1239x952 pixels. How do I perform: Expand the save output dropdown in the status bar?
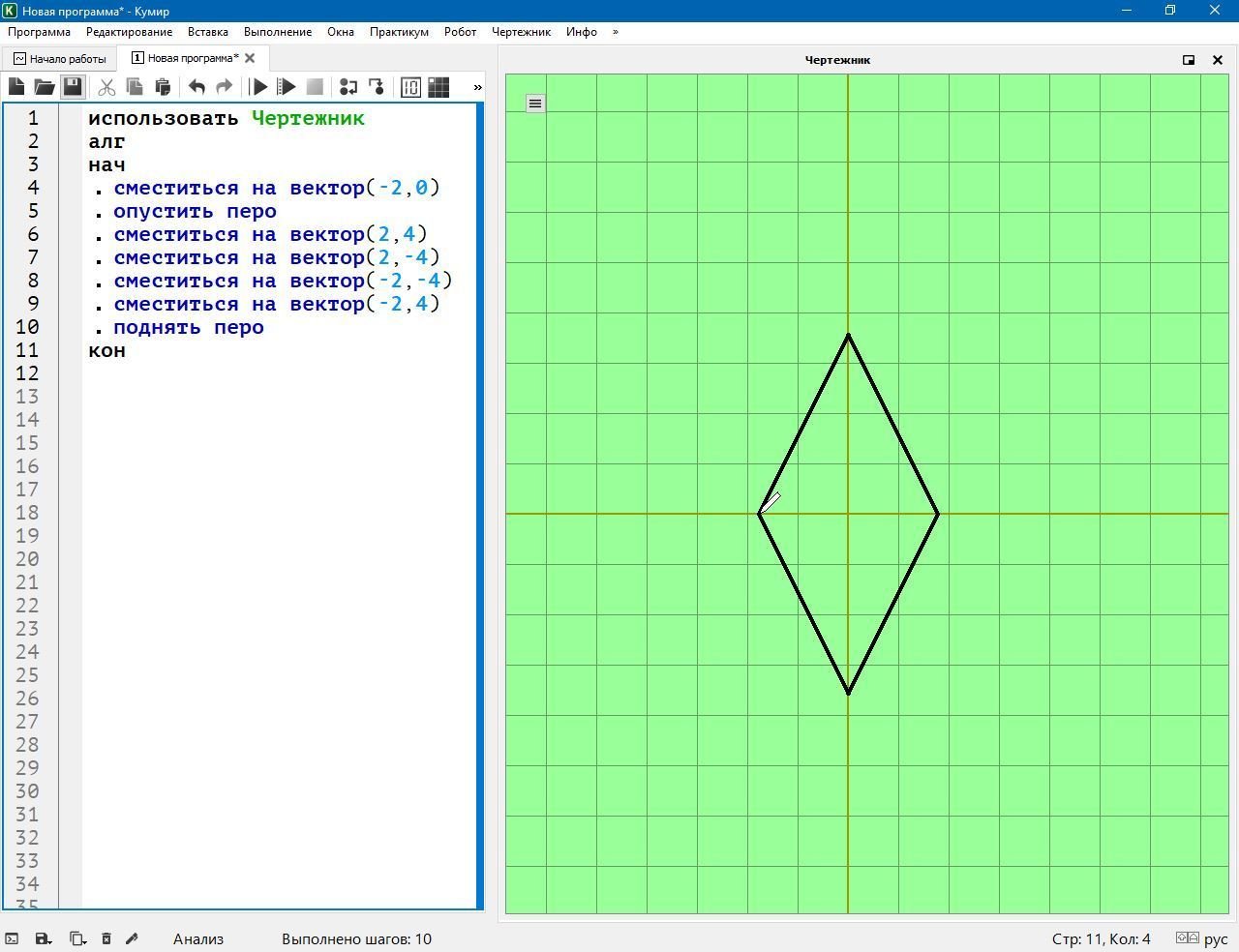[43, 938]
